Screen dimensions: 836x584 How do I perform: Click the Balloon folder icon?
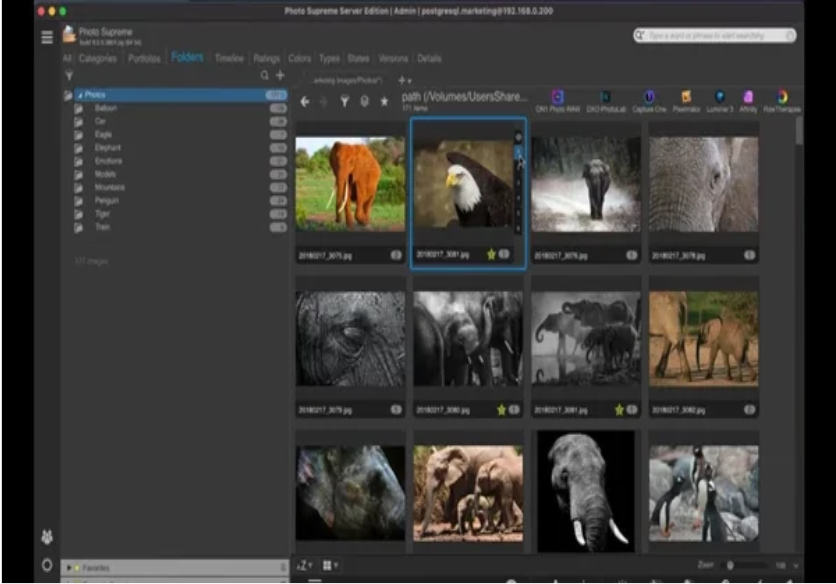point(78,108)
